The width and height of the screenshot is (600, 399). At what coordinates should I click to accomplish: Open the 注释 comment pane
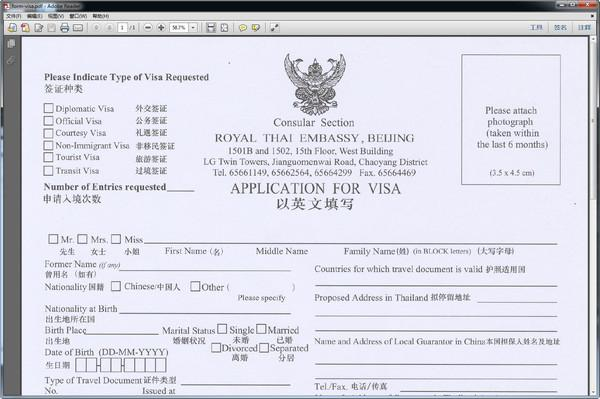[584, 28]
